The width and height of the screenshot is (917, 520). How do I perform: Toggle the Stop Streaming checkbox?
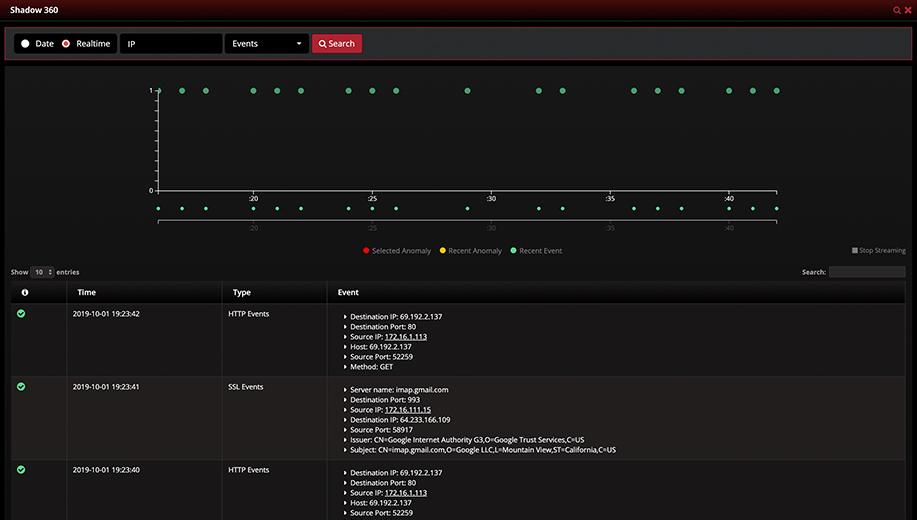(x=855, y=251)
